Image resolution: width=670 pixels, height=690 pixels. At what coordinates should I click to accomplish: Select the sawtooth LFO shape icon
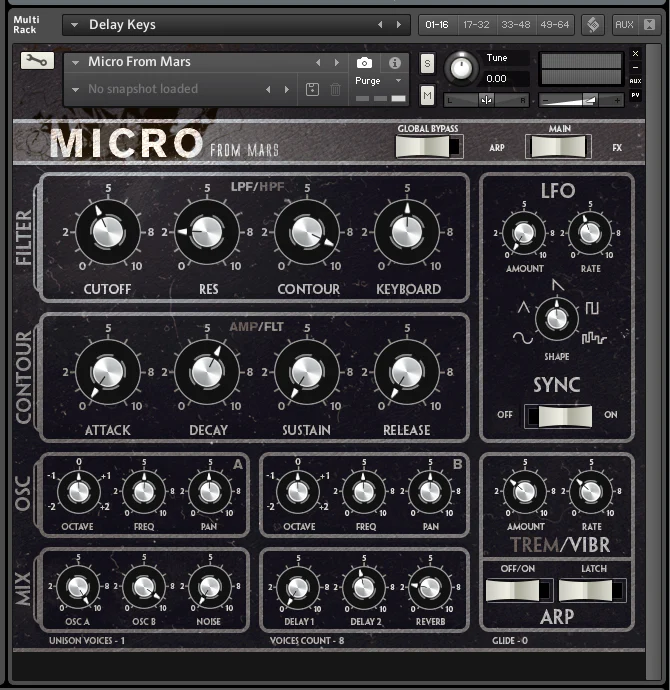point(558,285)
